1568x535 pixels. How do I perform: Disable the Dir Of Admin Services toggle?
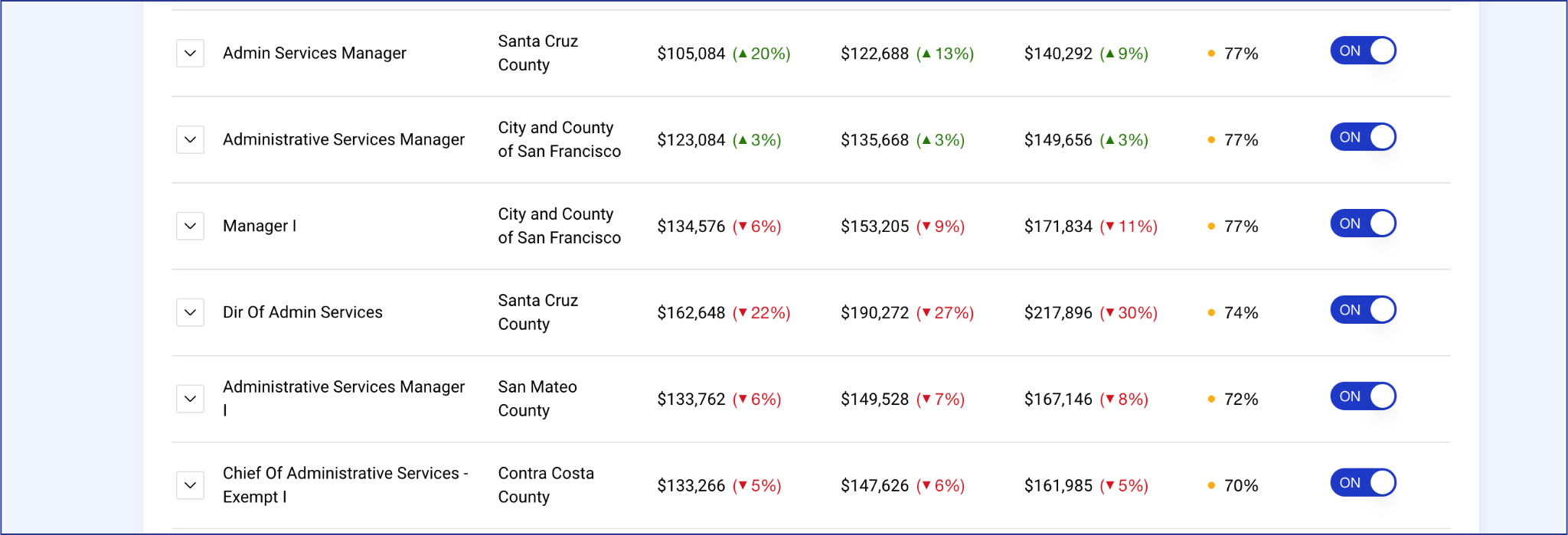1363,311
